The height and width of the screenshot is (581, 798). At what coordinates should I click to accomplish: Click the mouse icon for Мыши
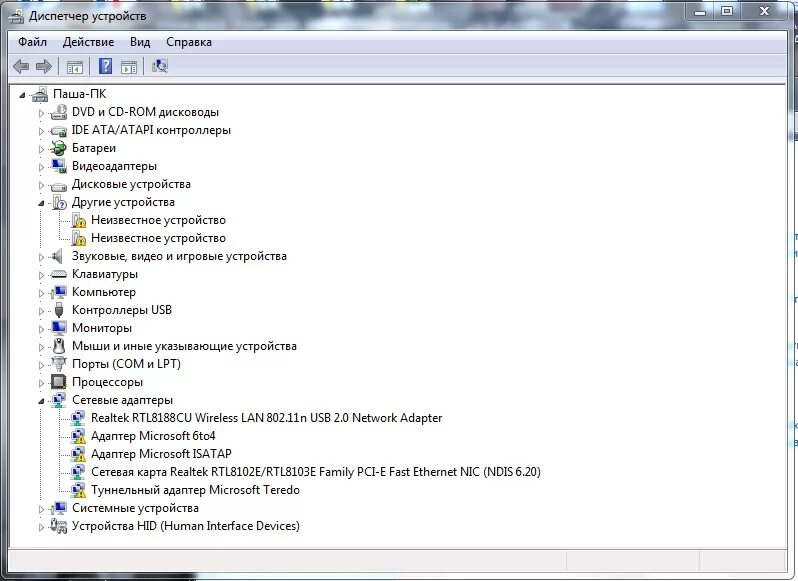[59, 346]
